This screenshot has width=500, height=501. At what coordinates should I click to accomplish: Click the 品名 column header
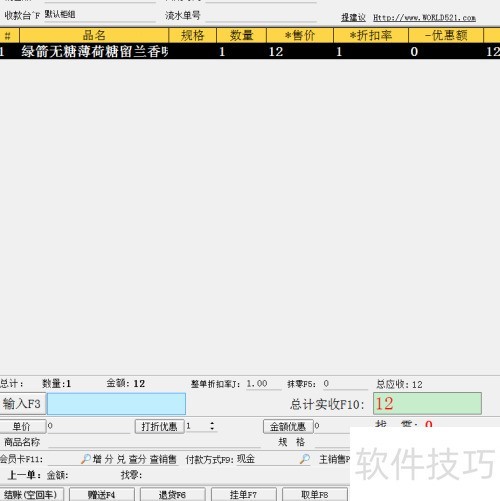[x=94, y=35]
